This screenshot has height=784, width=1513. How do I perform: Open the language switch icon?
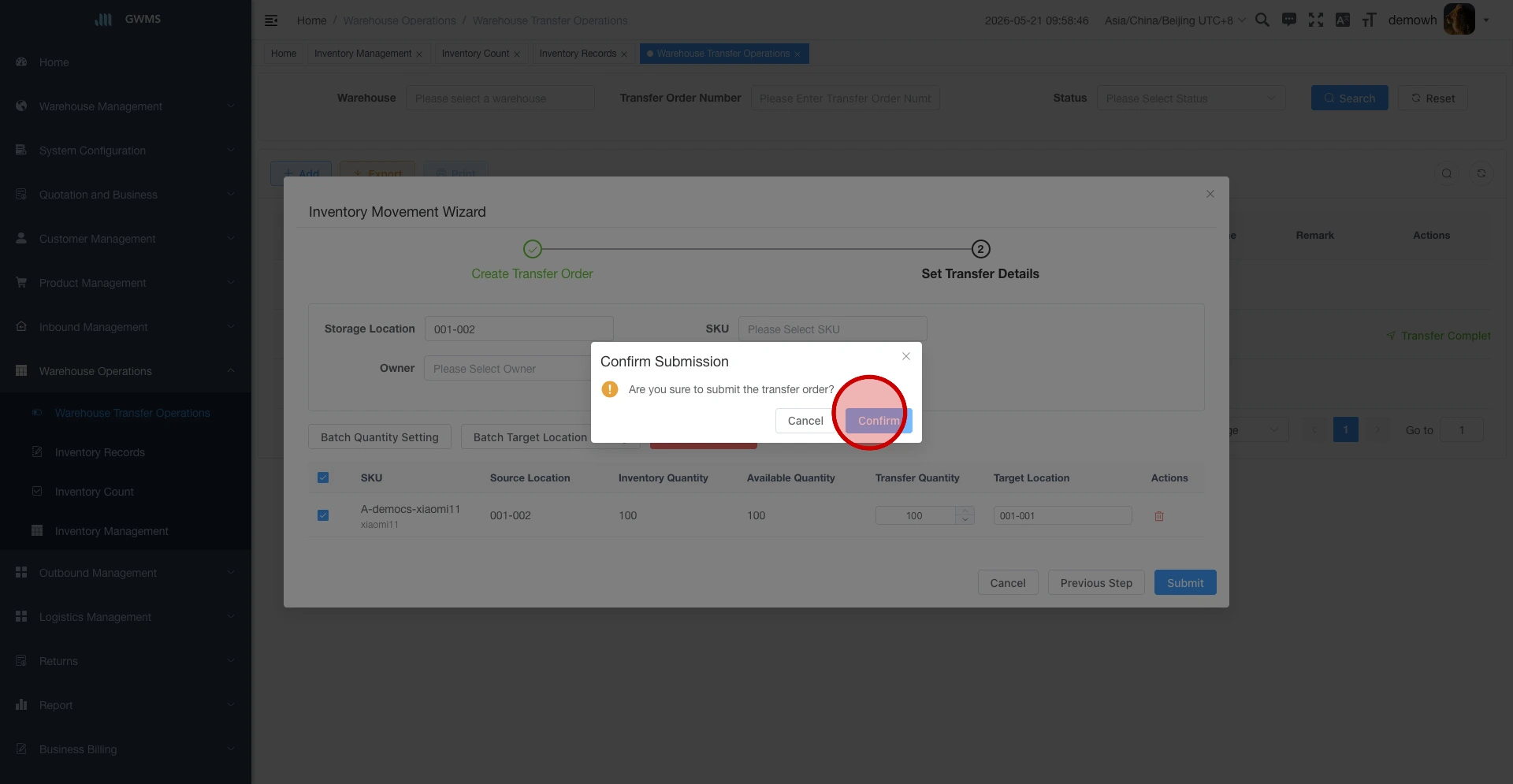[1343, 20]
